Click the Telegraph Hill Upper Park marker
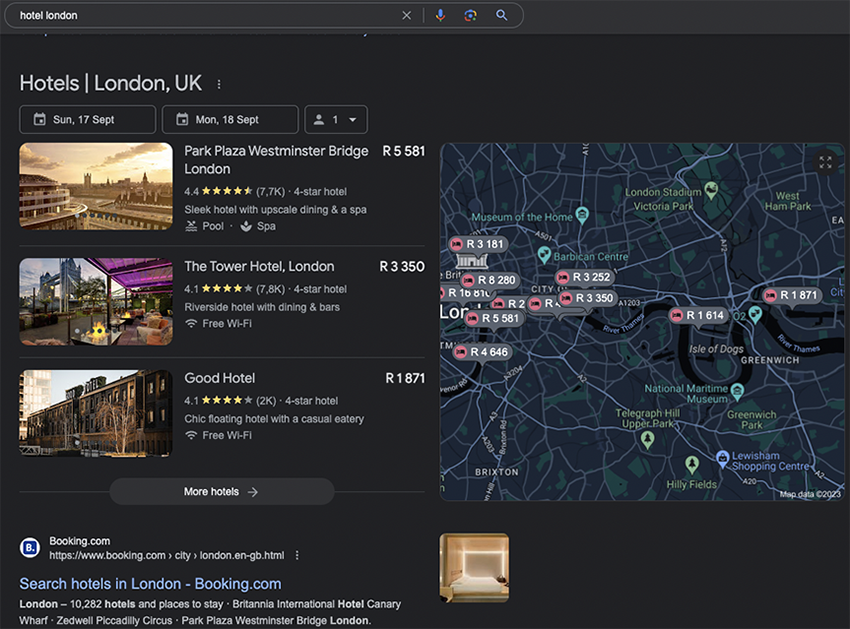This screenshot has height=629, width=850. 647,439
